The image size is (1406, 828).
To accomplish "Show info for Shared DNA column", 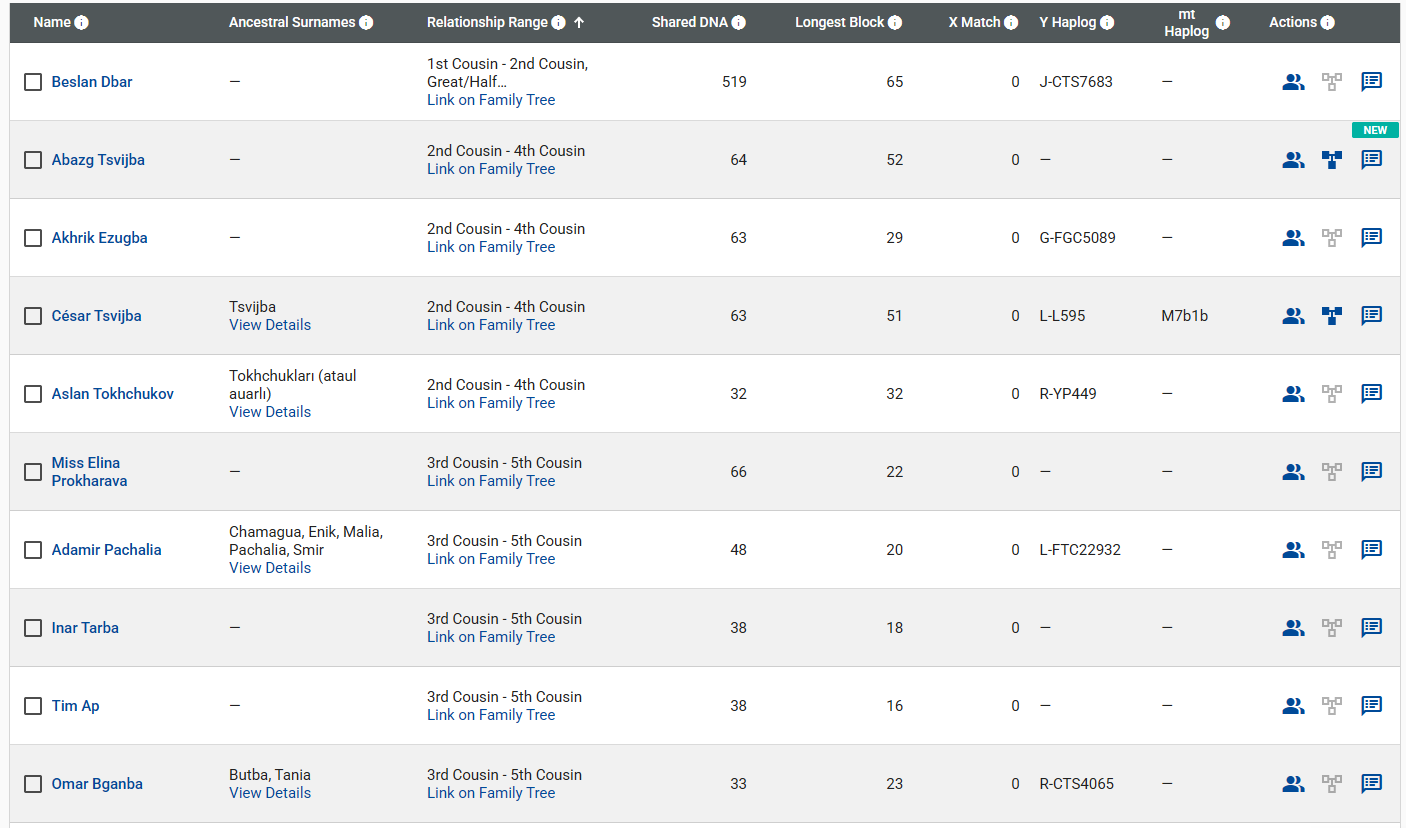I will tap(739, 23).
